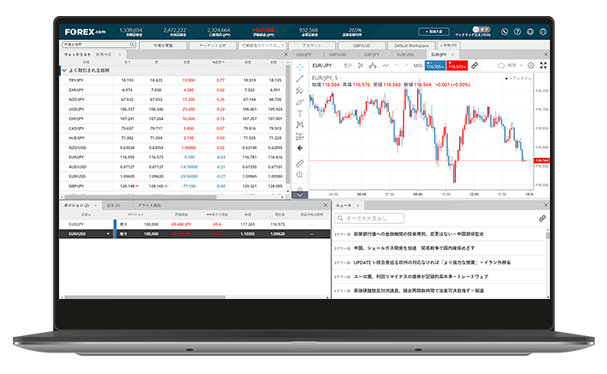Viewport: 607px width, 374px height.
Task: Open the globe language icon in header
Action: pos(530,32)
